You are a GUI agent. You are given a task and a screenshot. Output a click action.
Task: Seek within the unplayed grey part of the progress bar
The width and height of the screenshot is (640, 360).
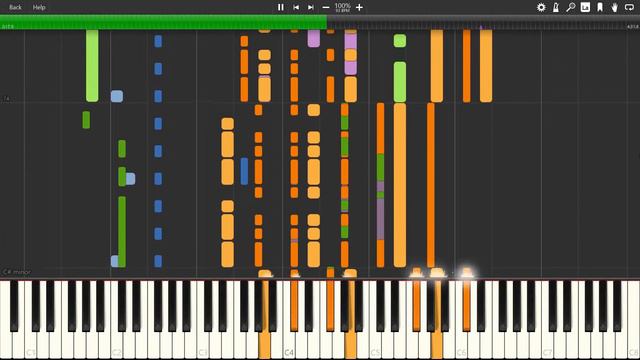pos(483,22)
